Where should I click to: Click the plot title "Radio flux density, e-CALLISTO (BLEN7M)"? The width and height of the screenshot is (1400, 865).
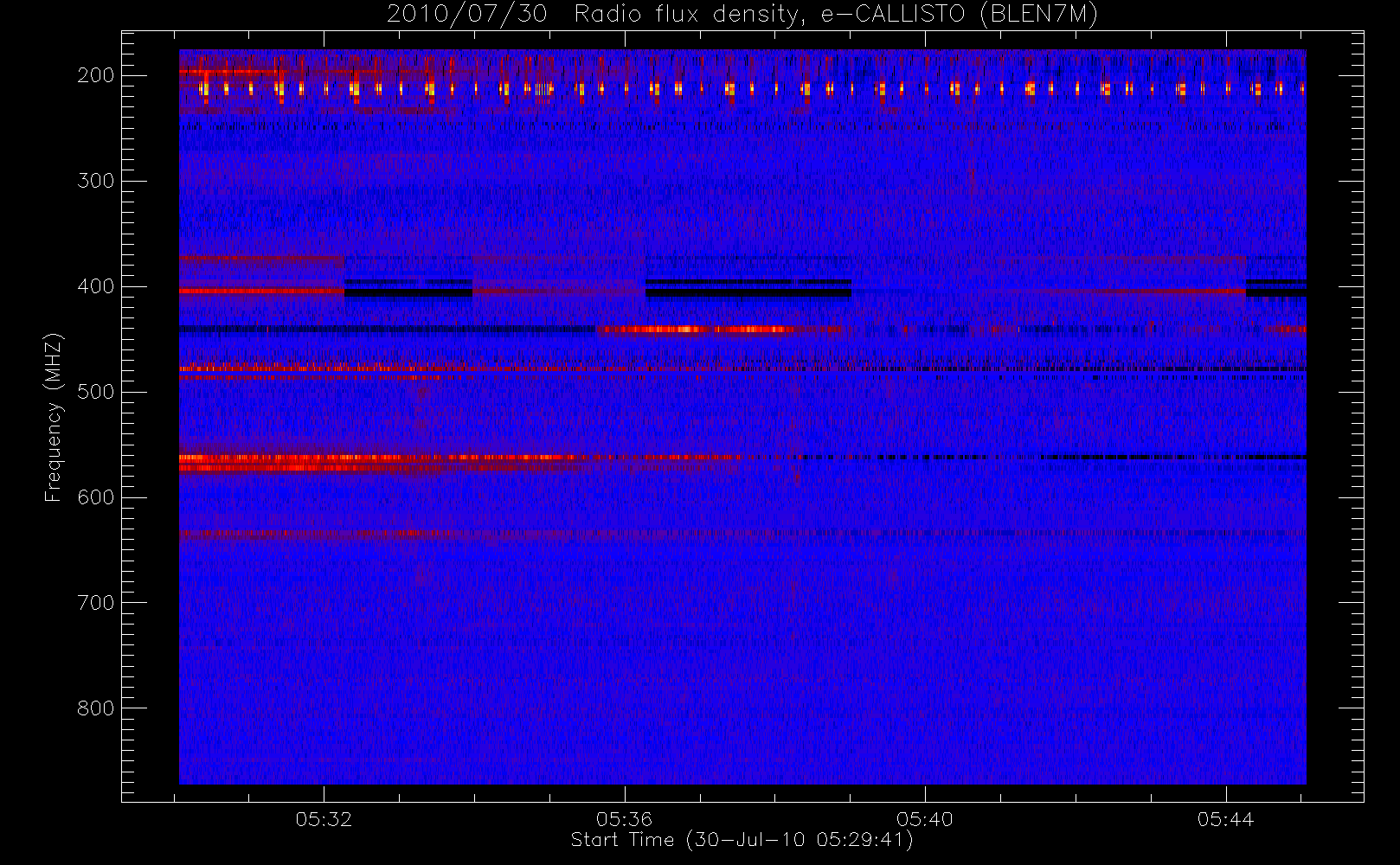[x=836, y=15]
